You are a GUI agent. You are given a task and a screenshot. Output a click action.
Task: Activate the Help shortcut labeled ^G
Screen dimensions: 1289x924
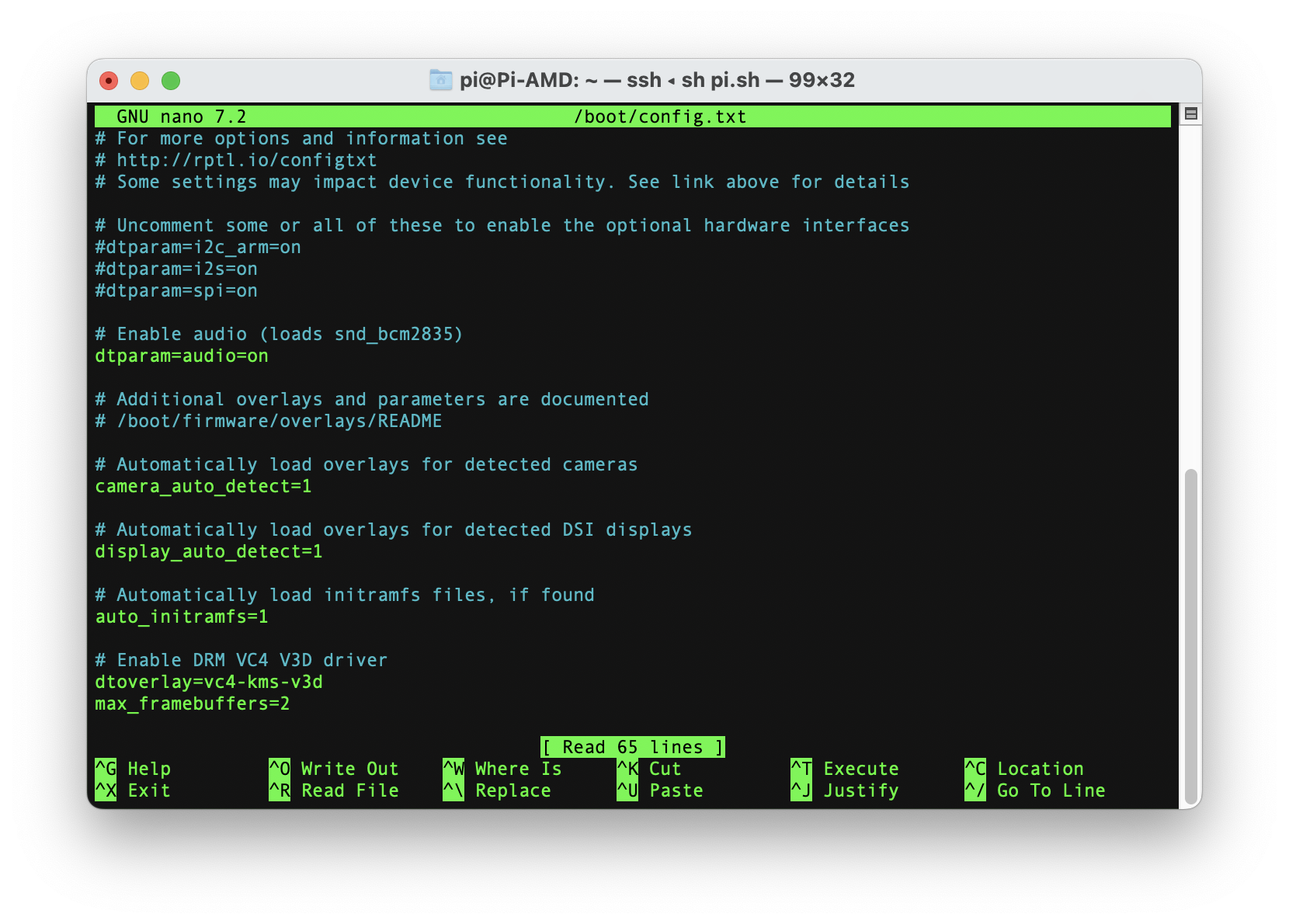click(x=134, y=769)
